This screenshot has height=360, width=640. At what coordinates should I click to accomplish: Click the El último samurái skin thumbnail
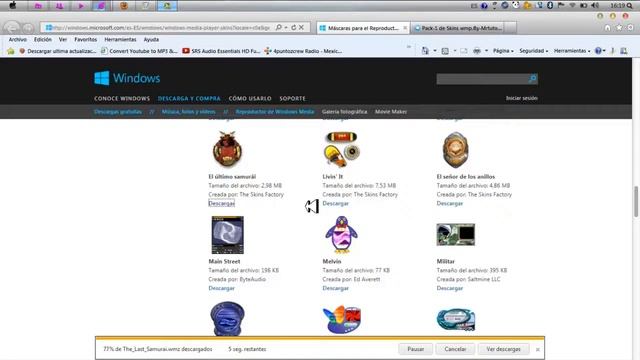point(227,149)
